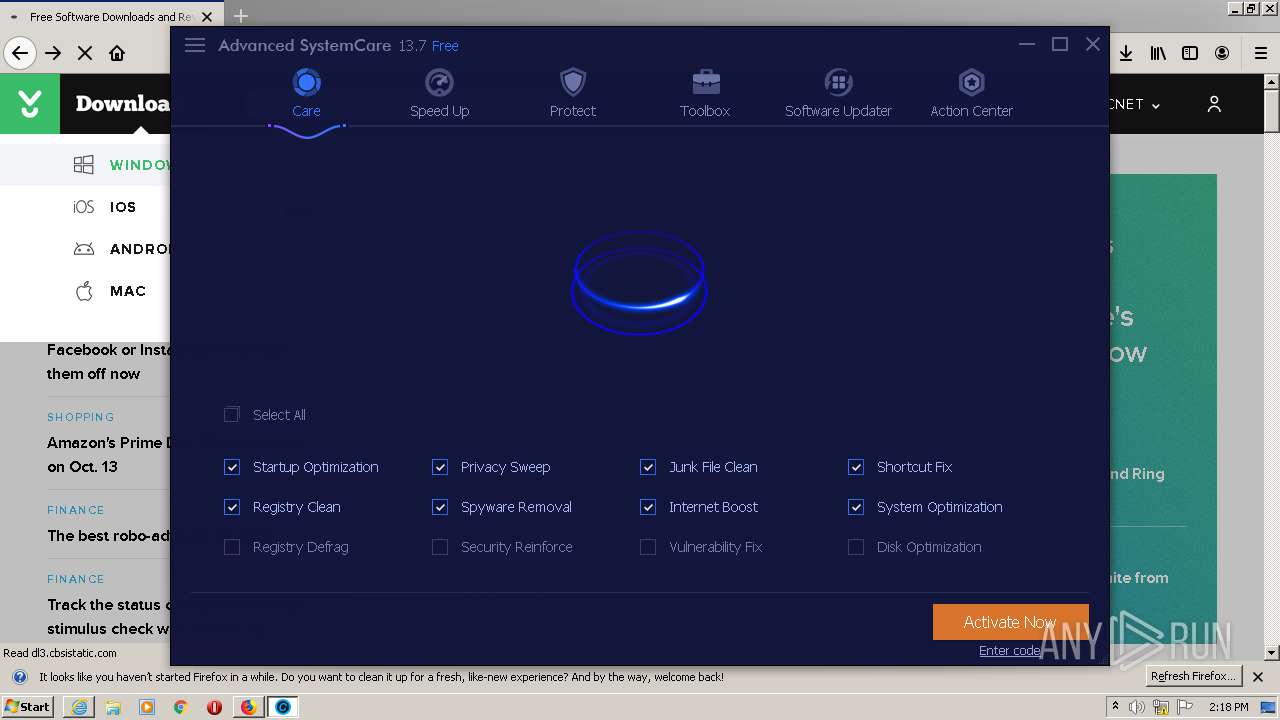Toggle Spyware Removal checkbox
The width and height of the screenshot is (1280, 720).
(x=440, y=507)
